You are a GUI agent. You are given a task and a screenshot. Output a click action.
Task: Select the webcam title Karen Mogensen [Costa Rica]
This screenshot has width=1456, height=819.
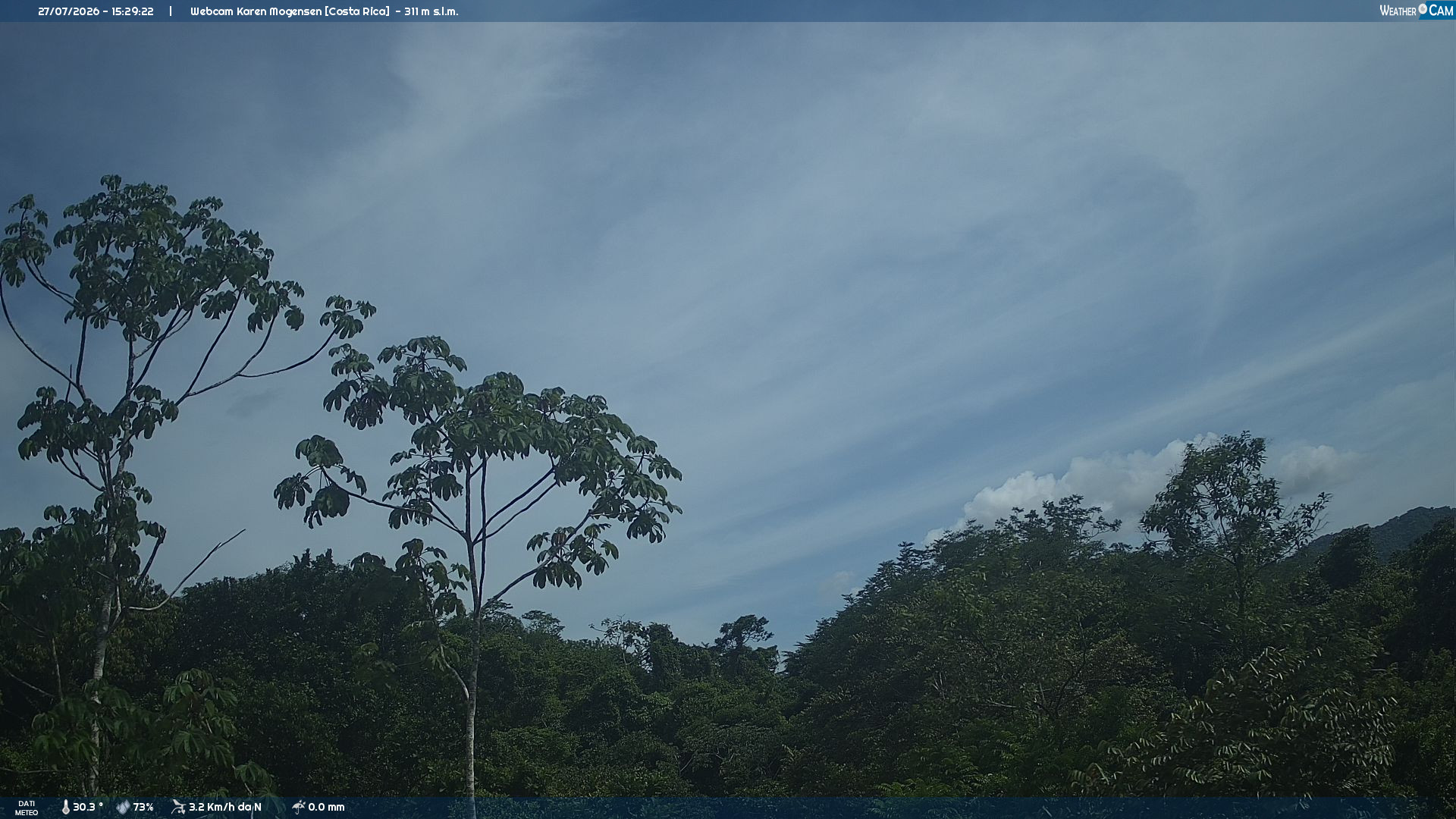tap(290, 11)
